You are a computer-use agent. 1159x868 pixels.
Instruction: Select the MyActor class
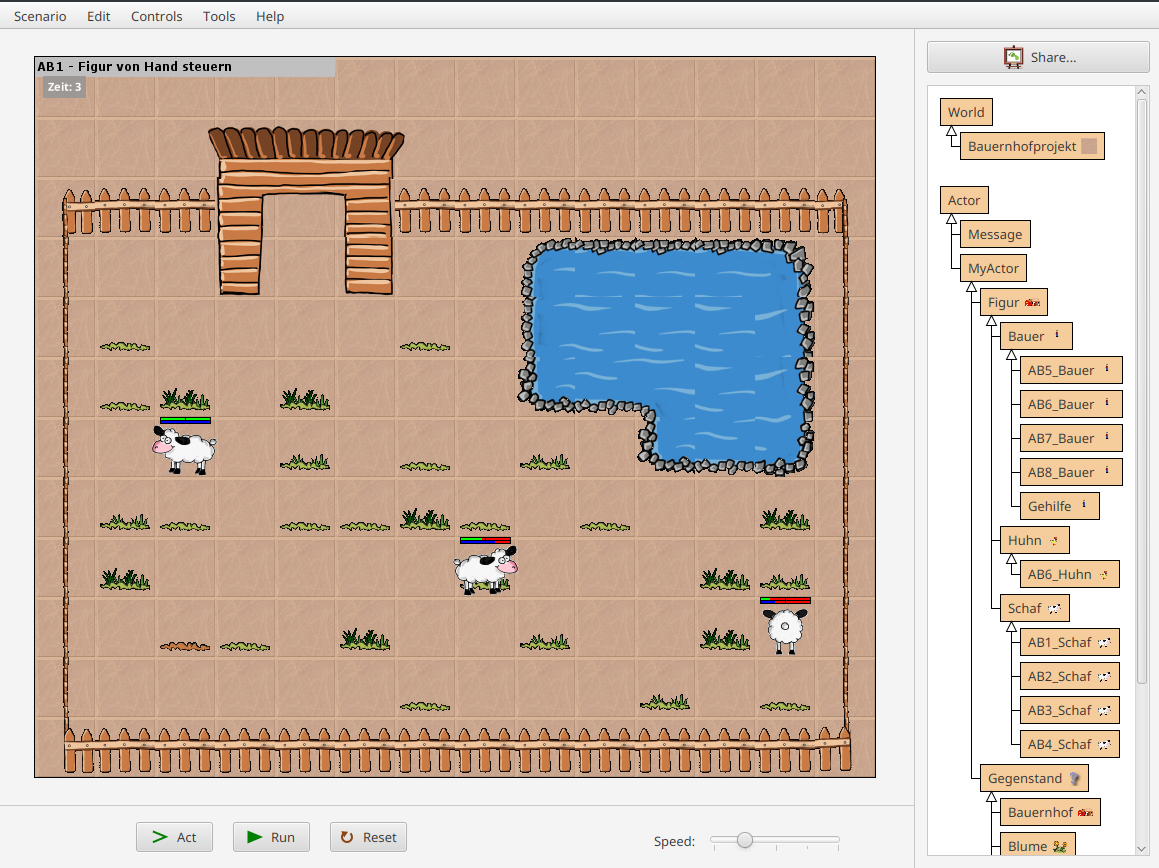[x=993, y=268]
